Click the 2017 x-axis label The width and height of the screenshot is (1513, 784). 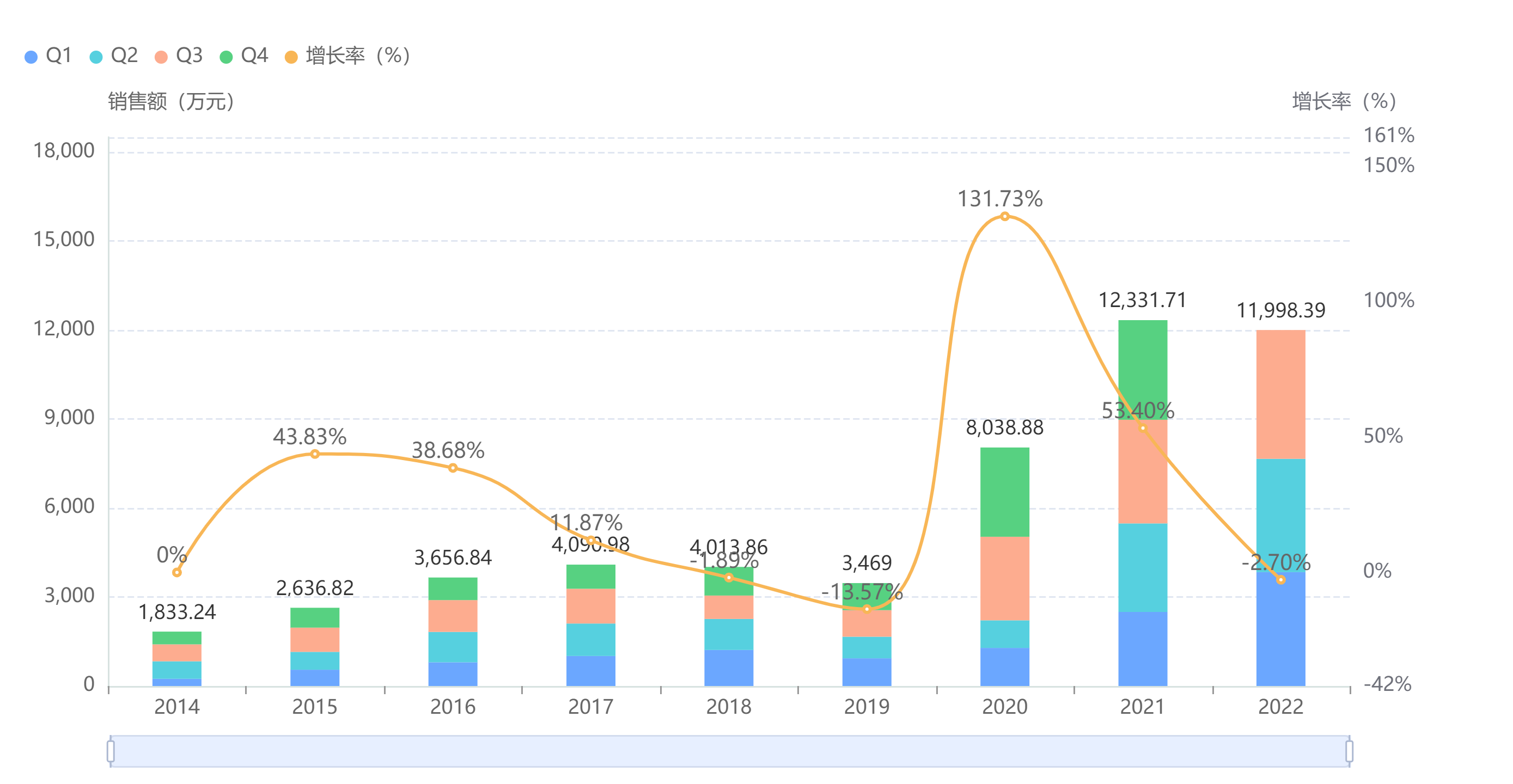590,707
